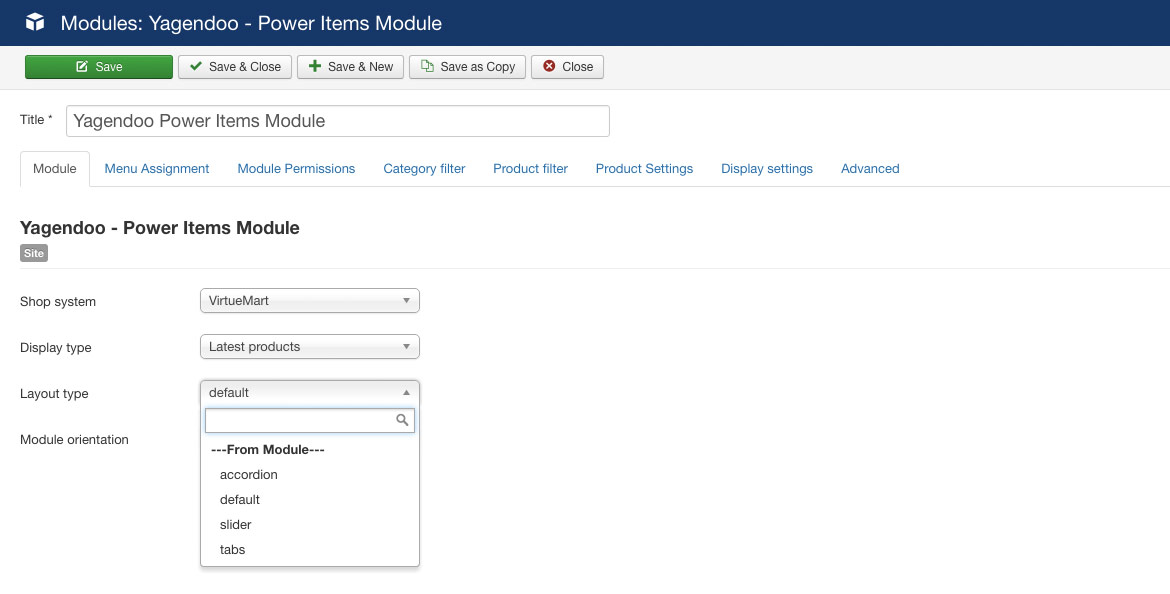Click the Layout type label
Screen dimensions: 1170x594
54,394
